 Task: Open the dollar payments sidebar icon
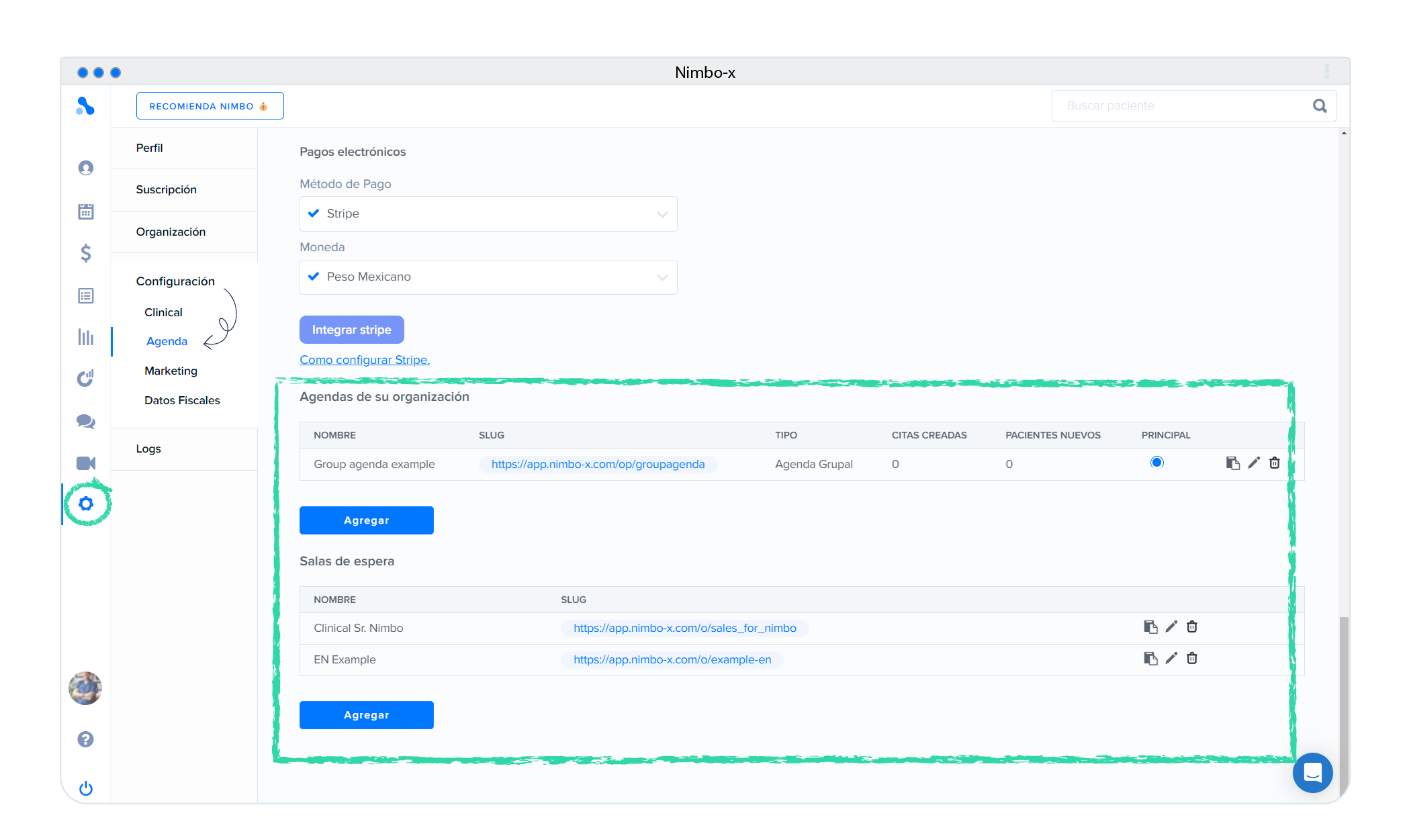pos(86,253)
